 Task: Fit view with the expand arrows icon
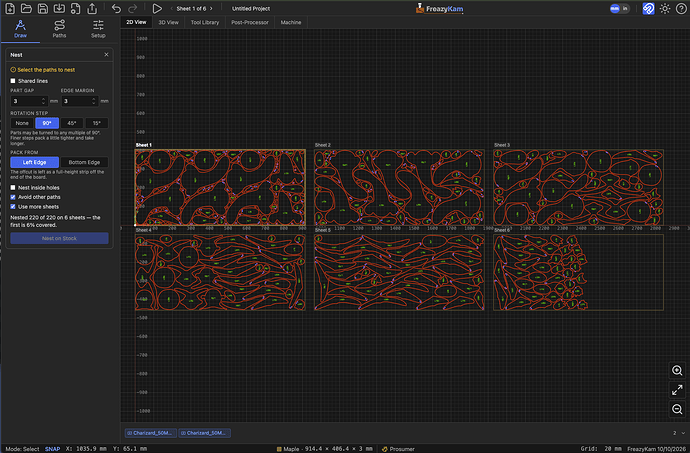point(677,390)
